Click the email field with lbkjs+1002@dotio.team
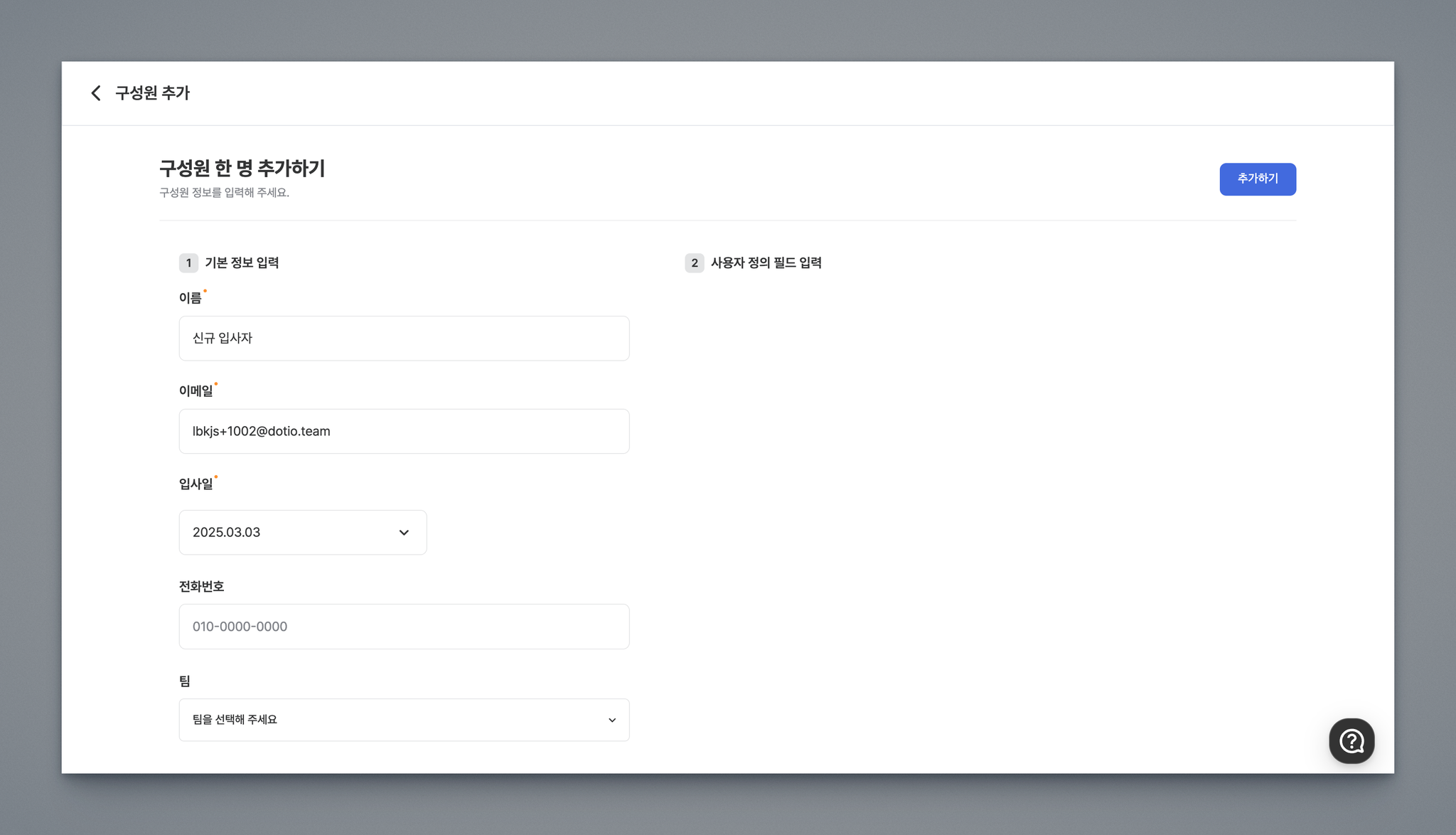 coord(404,432)
